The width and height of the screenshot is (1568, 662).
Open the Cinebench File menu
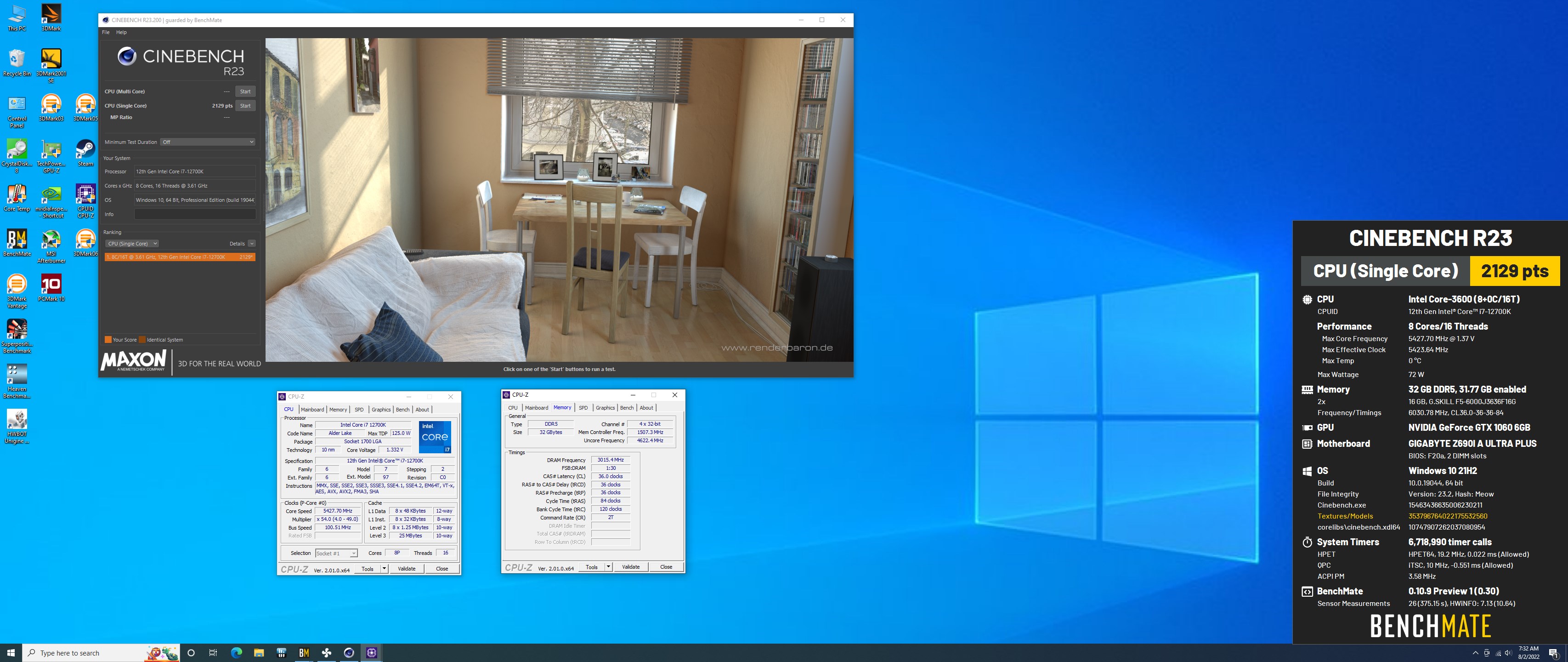coord(106,32)
